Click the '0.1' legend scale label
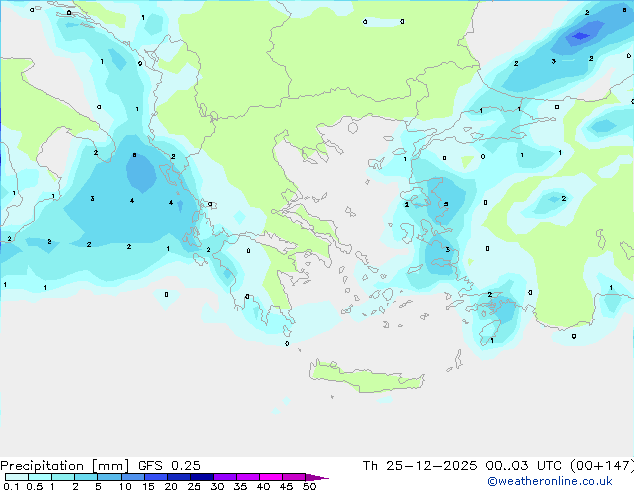 click(x=11, y=486)
